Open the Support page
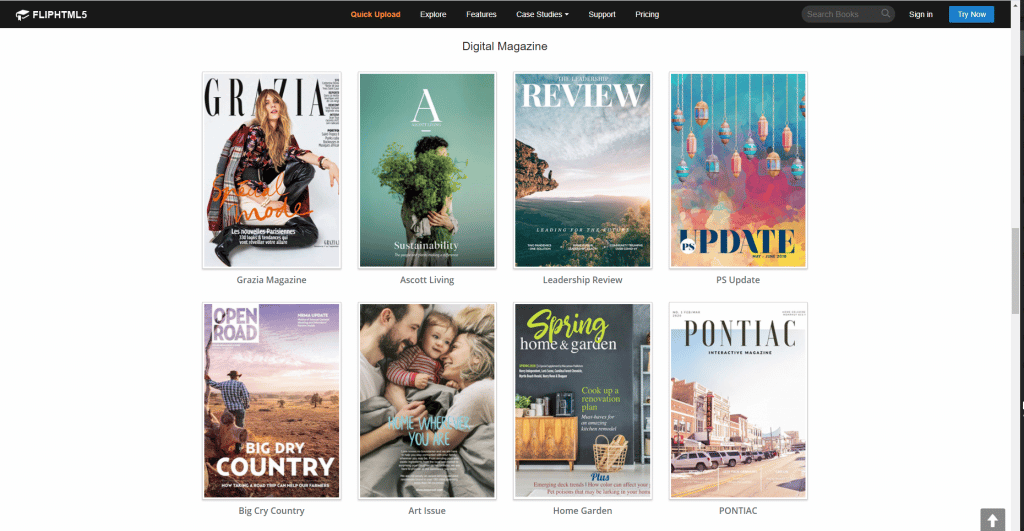 tap(601, 14)
